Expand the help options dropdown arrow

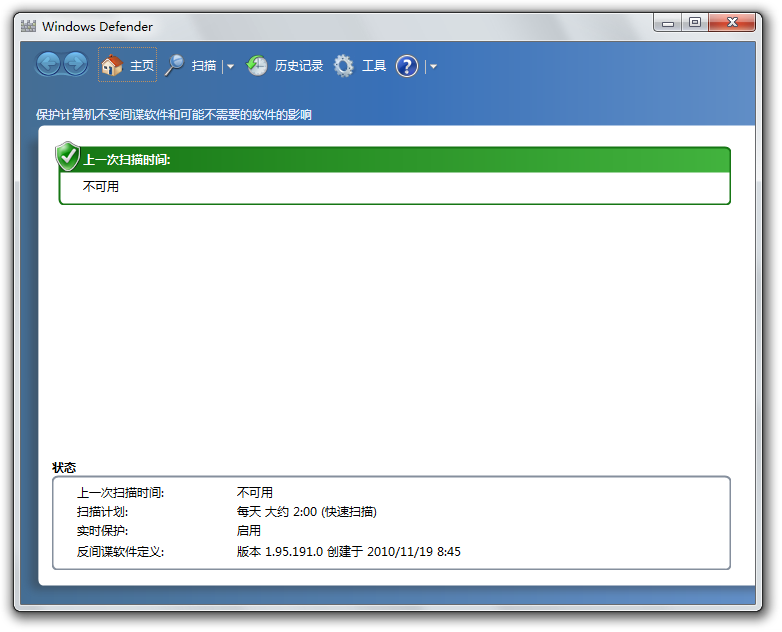click(433, 66)
